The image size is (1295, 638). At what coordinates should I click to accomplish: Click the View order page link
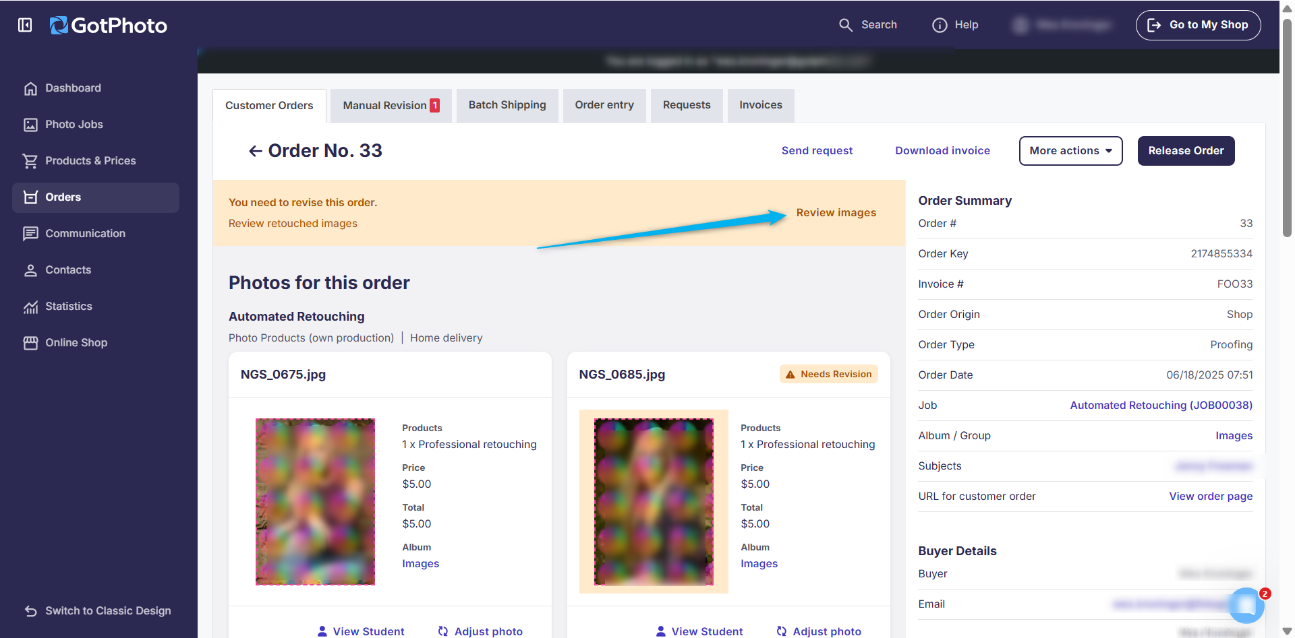click(x=1211, y=496)
